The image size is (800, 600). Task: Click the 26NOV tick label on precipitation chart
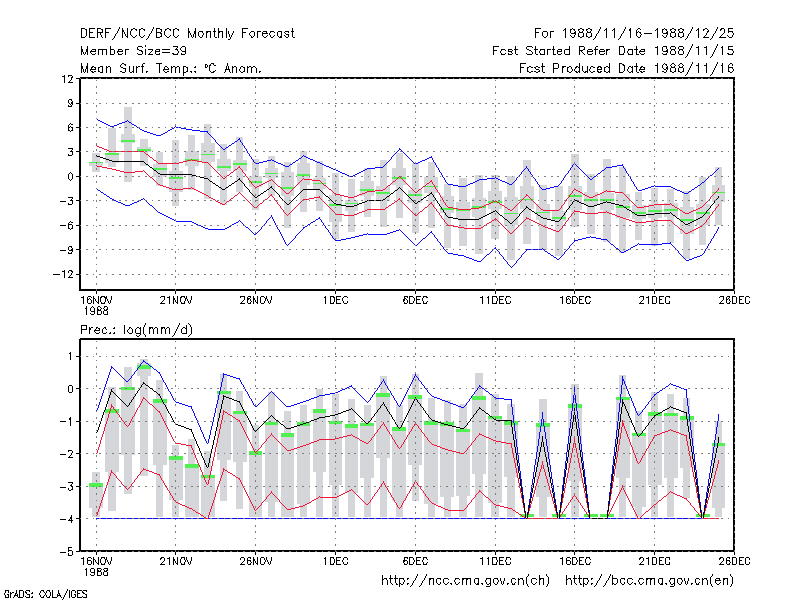(x=256, y=561)
